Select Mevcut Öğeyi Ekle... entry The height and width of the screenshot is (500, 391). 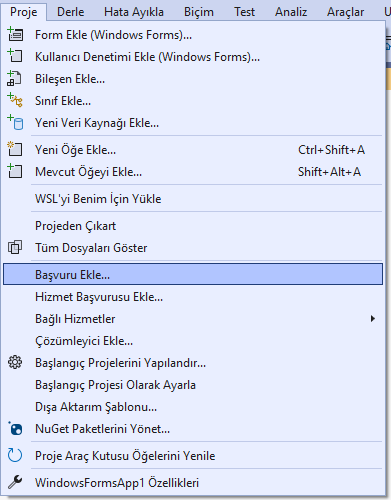point(193,172)
